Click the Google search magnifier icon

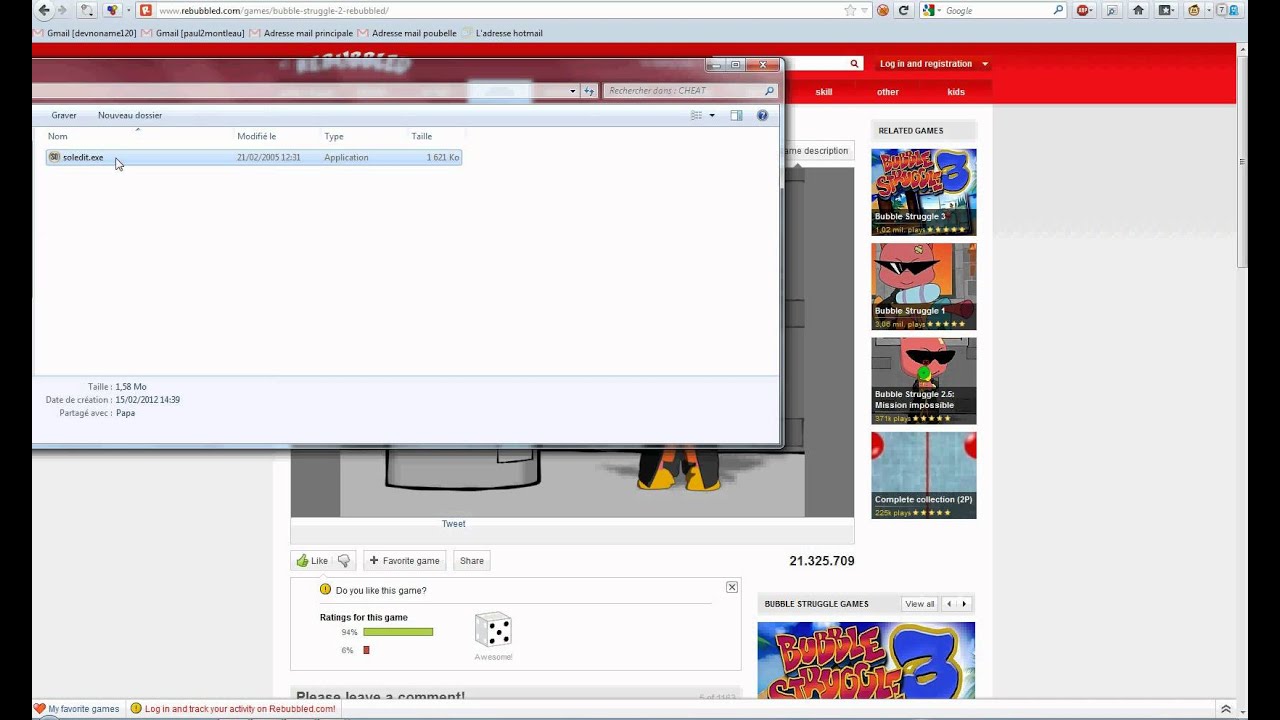1059,10
